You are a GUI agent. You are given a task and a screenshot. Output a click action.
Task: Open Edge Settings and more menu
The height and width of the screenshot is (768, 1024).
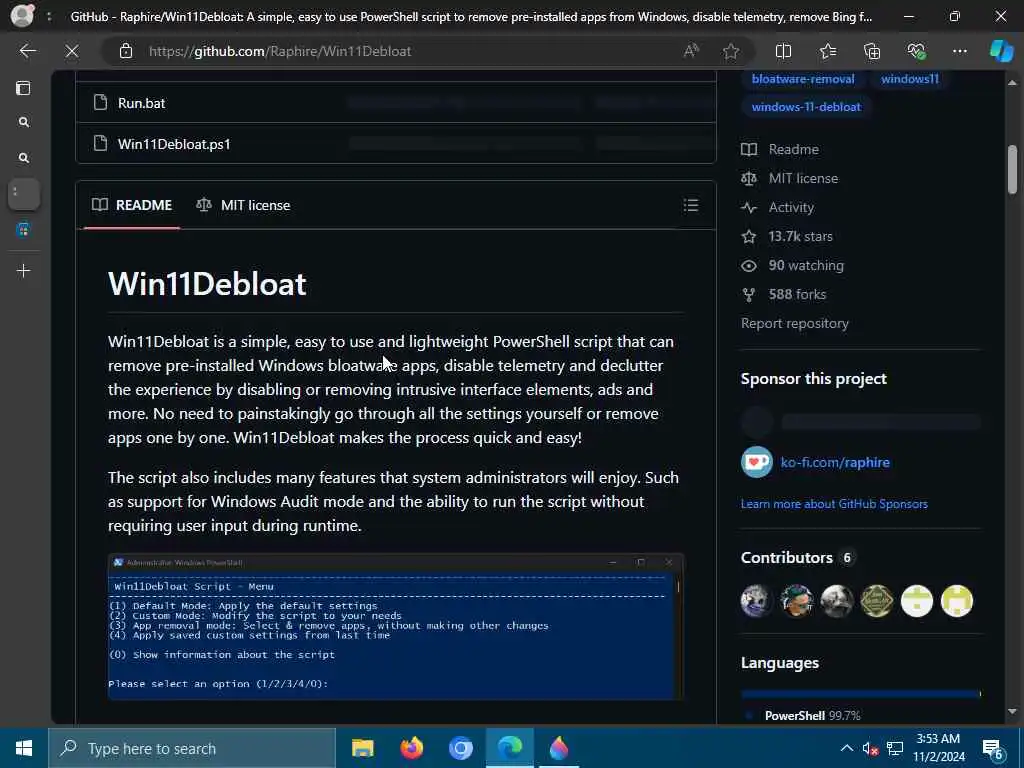click(959, 51)
